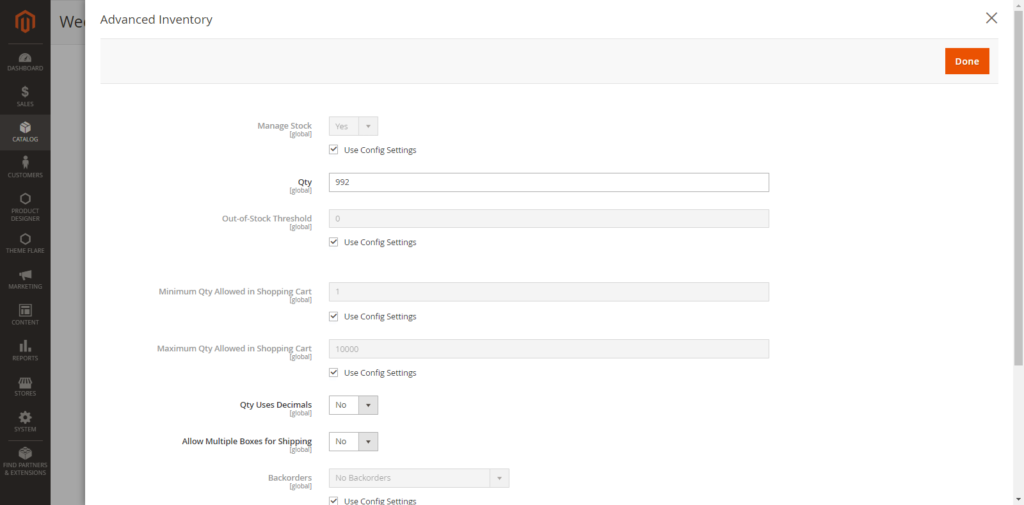Open the Dashboard sidebar icon
The image size is (1024, 505).
click(x=25, y=58)
